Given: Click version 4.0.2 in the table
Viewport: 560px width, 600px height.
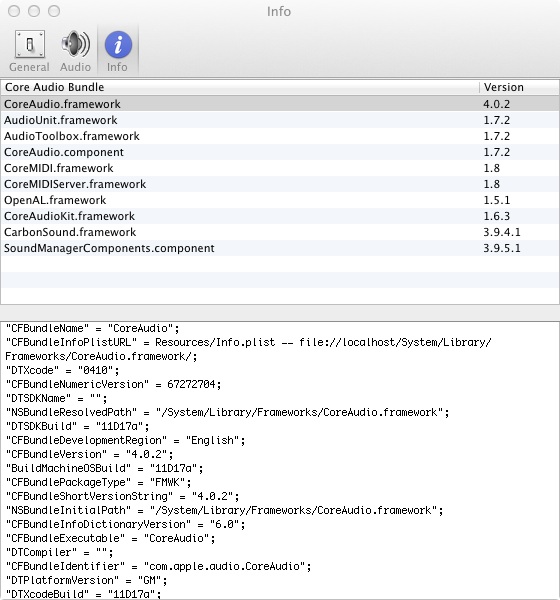Looking at the screenshot, I should (496, 104).
